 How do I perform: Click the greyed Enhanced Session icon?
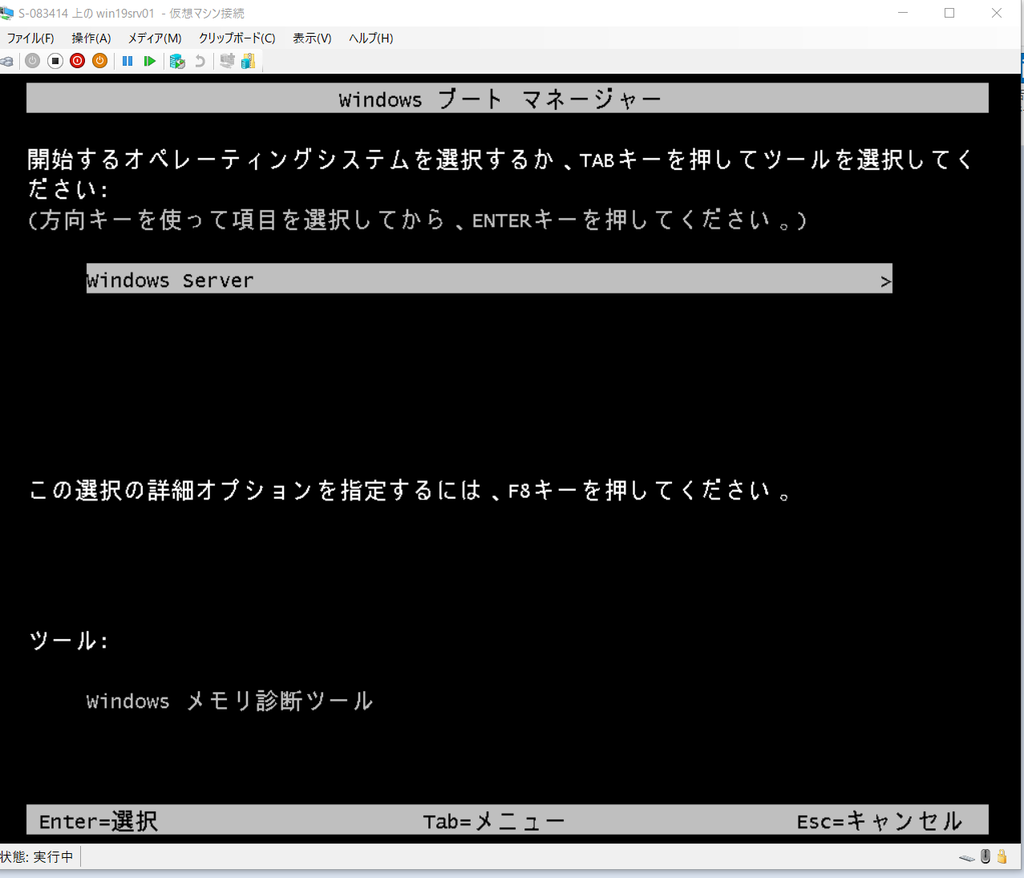(x=227, y=61)
